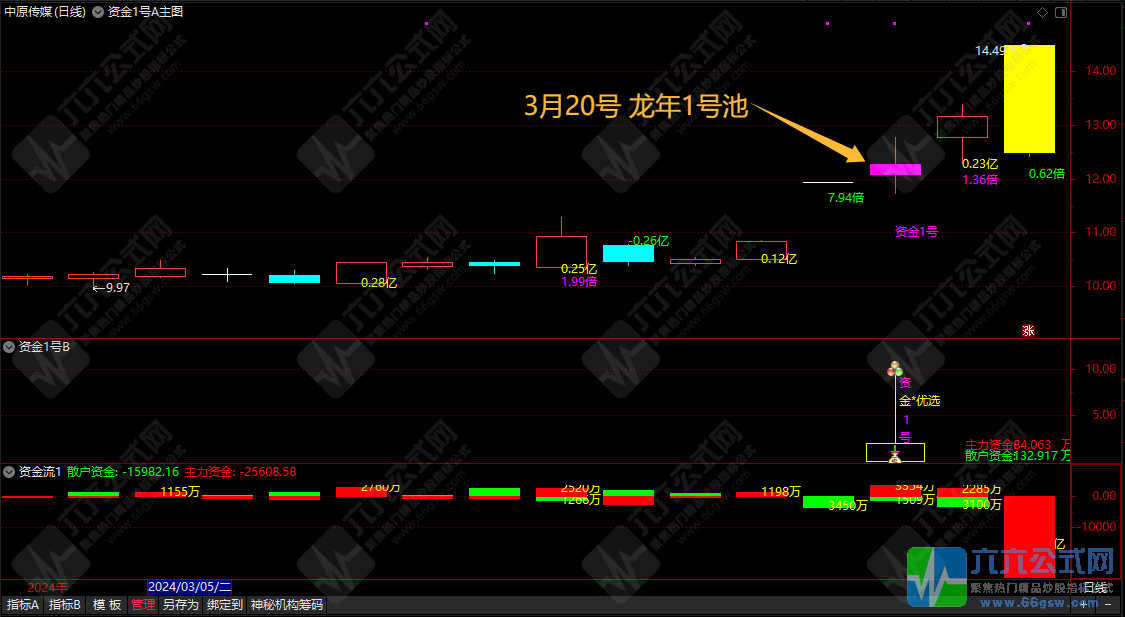Click the 绑定到 bind button
The width and height of the screenshot is (1125, 617).
coord(224,605)
